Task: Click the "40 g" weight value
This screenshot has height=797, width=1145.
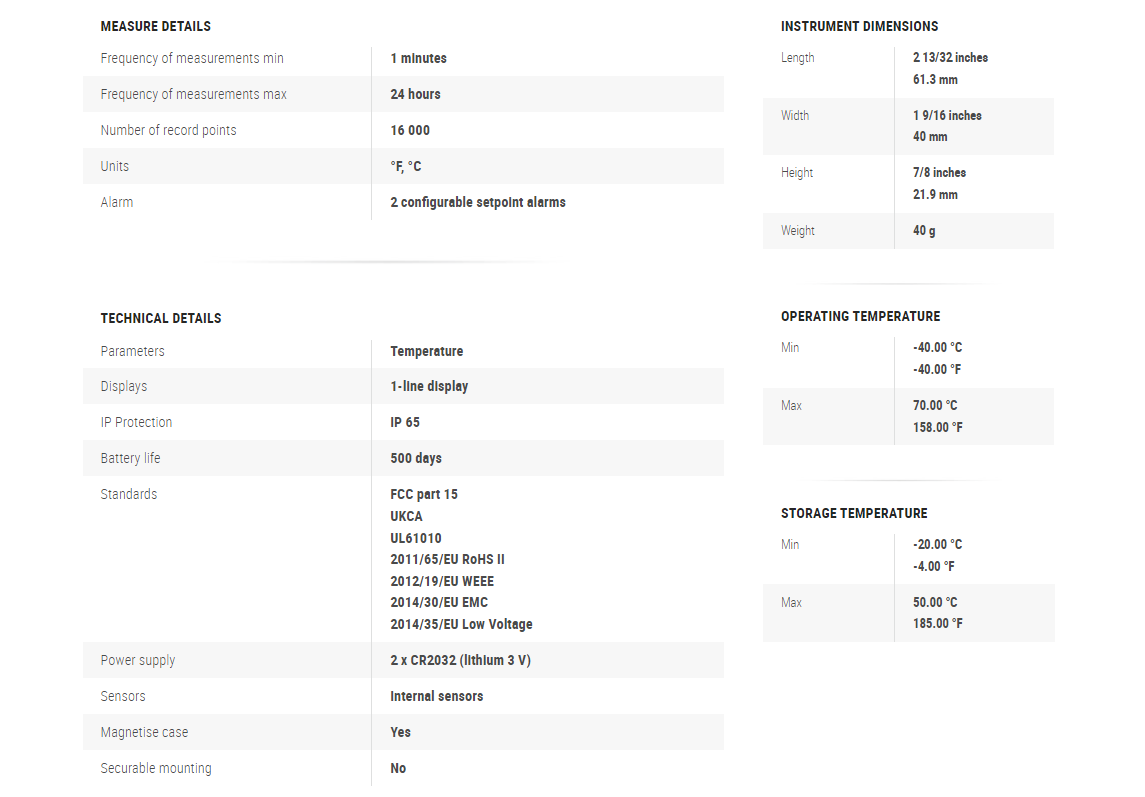Action: 924,230
